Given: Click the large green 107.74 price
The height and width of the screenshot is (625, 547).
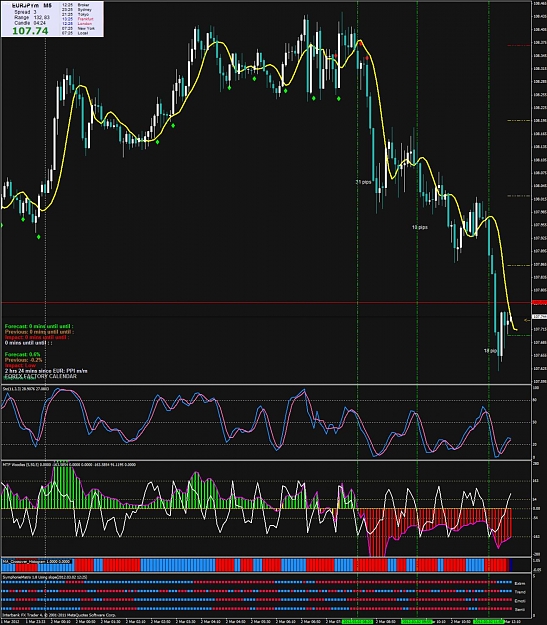Looking at the screenshot, I should pyautogui.click(x=30, y=31).
